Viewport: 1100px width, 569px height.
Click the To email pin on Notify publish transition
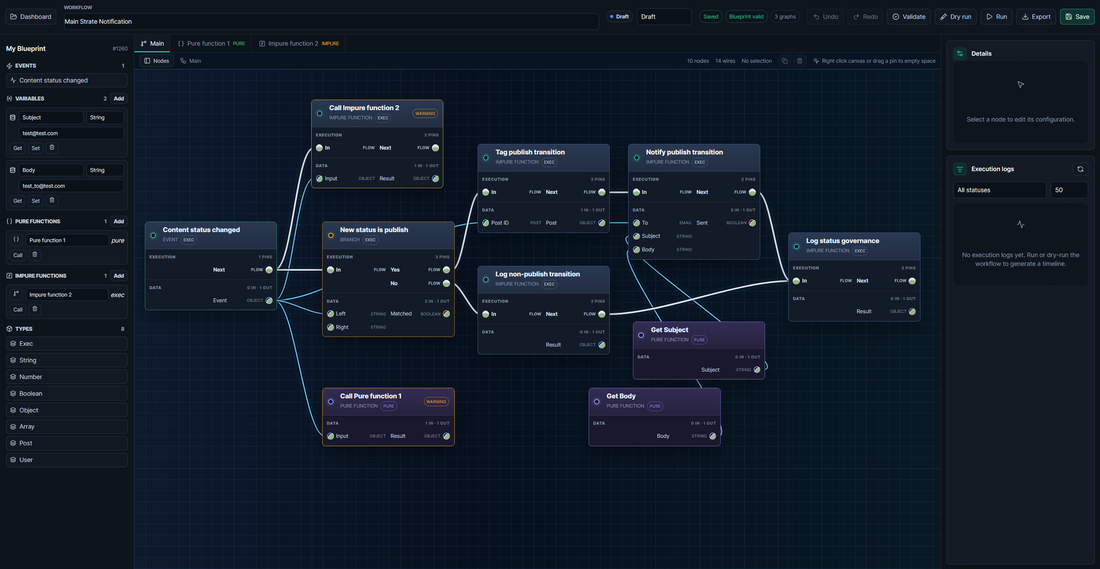(x=636, y=223)
